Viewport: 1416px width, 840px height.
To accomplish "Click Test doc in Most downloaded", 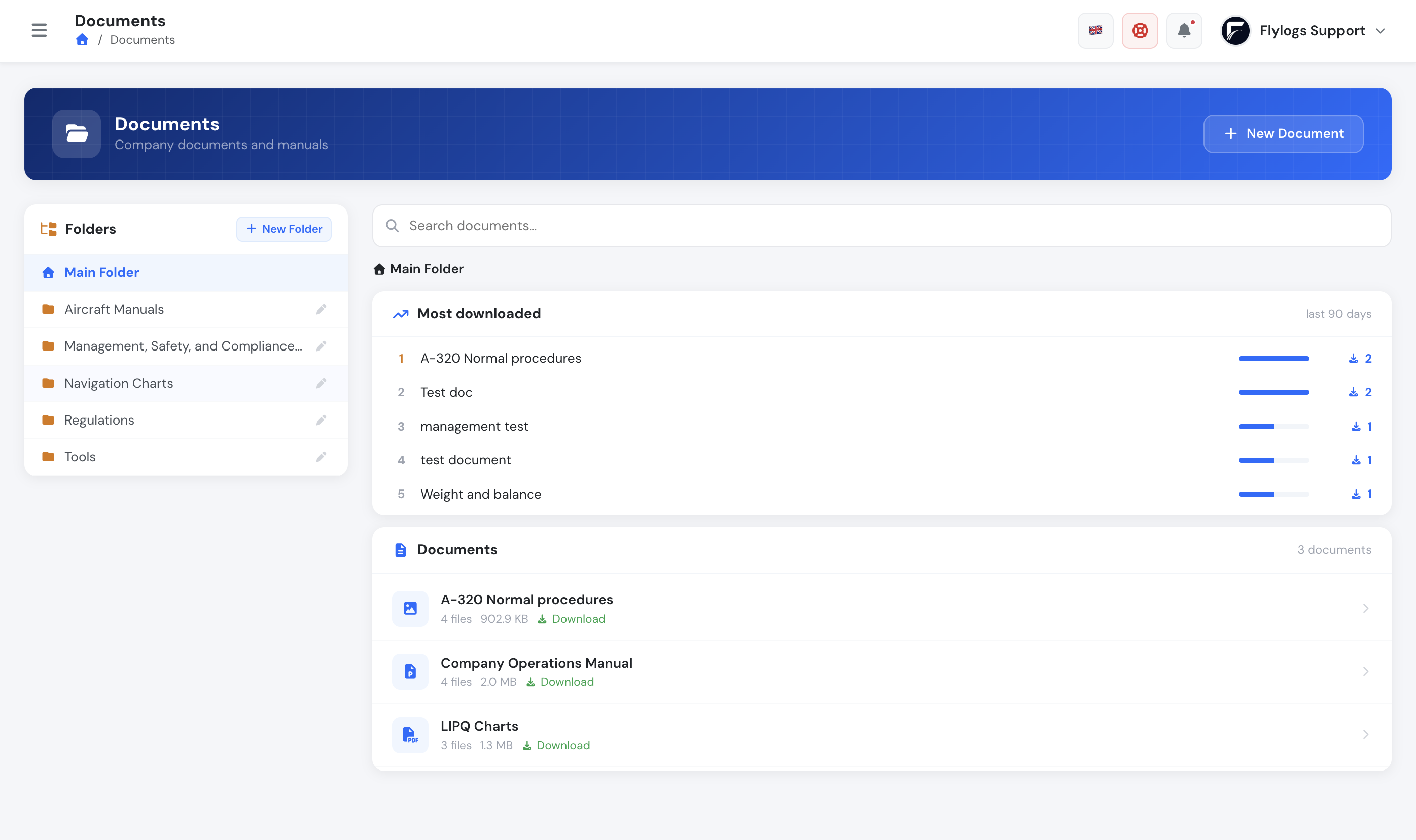I will pos(446,392).
